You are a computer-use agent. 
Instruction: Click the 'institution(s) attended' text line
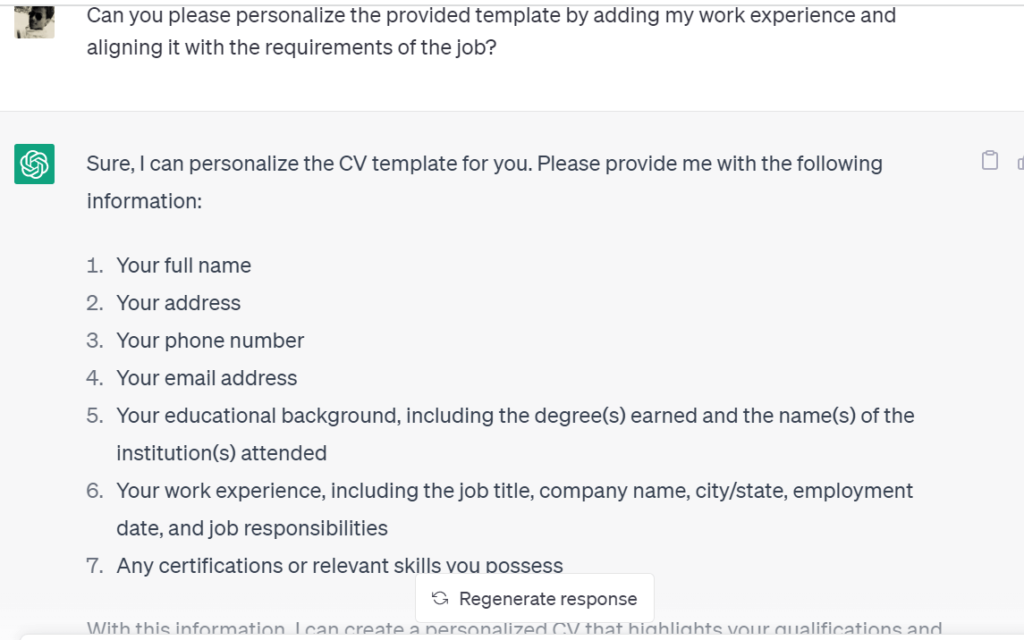coord(221,453)
